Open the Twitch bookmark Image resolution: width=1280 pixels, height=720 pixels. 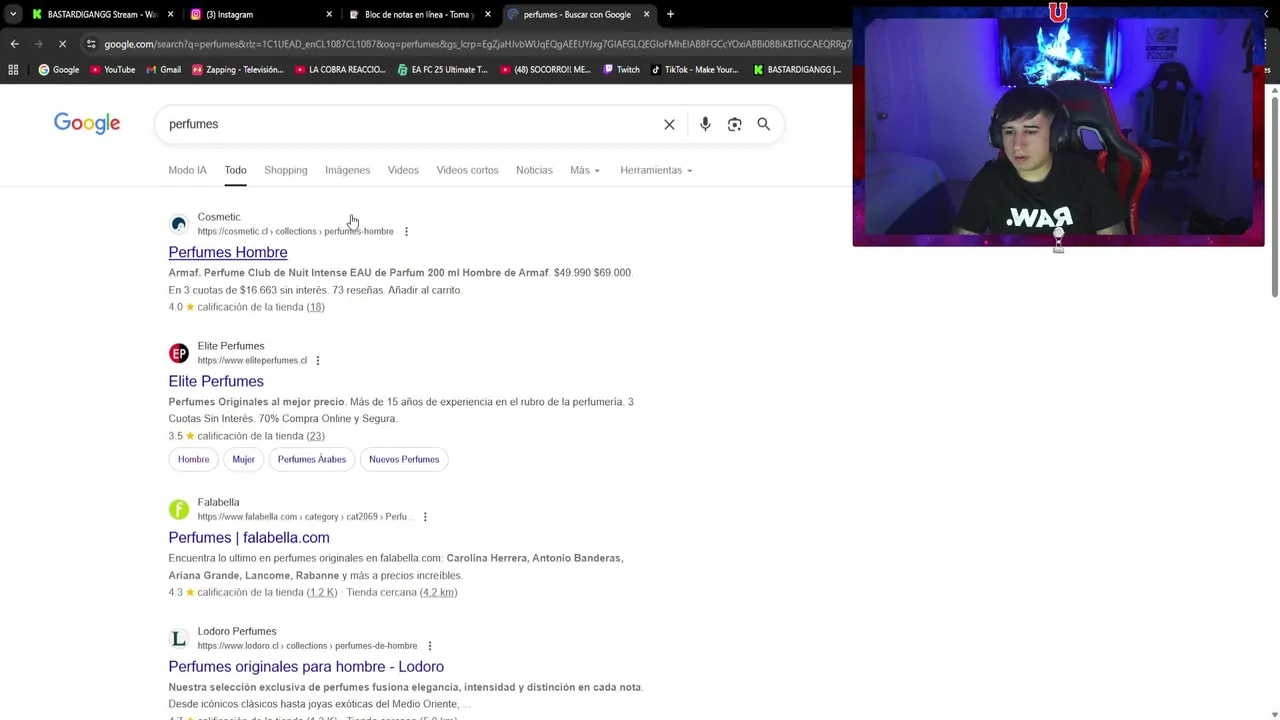click(620, 69)
